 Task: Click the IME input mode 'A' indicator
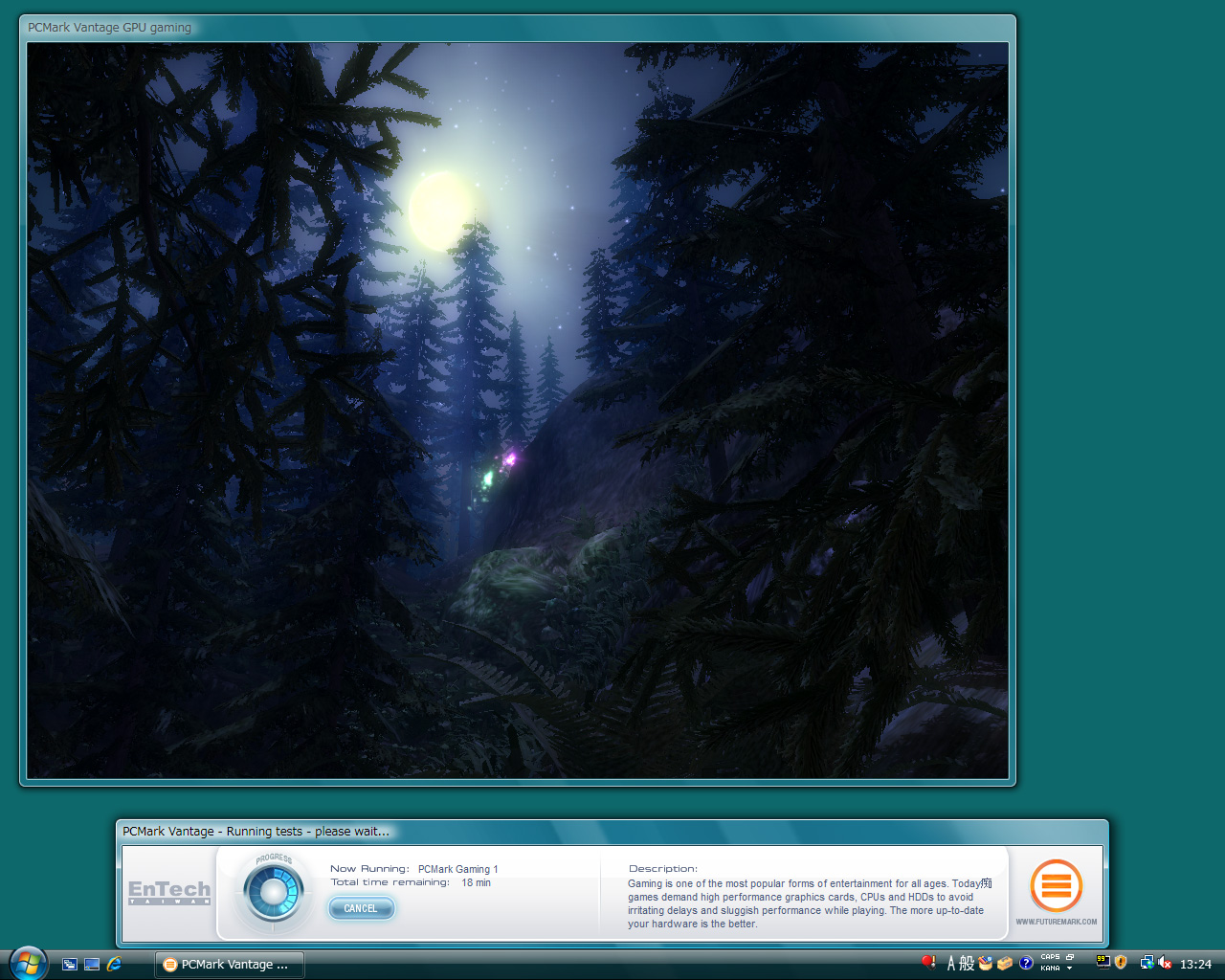click(951, 964)
